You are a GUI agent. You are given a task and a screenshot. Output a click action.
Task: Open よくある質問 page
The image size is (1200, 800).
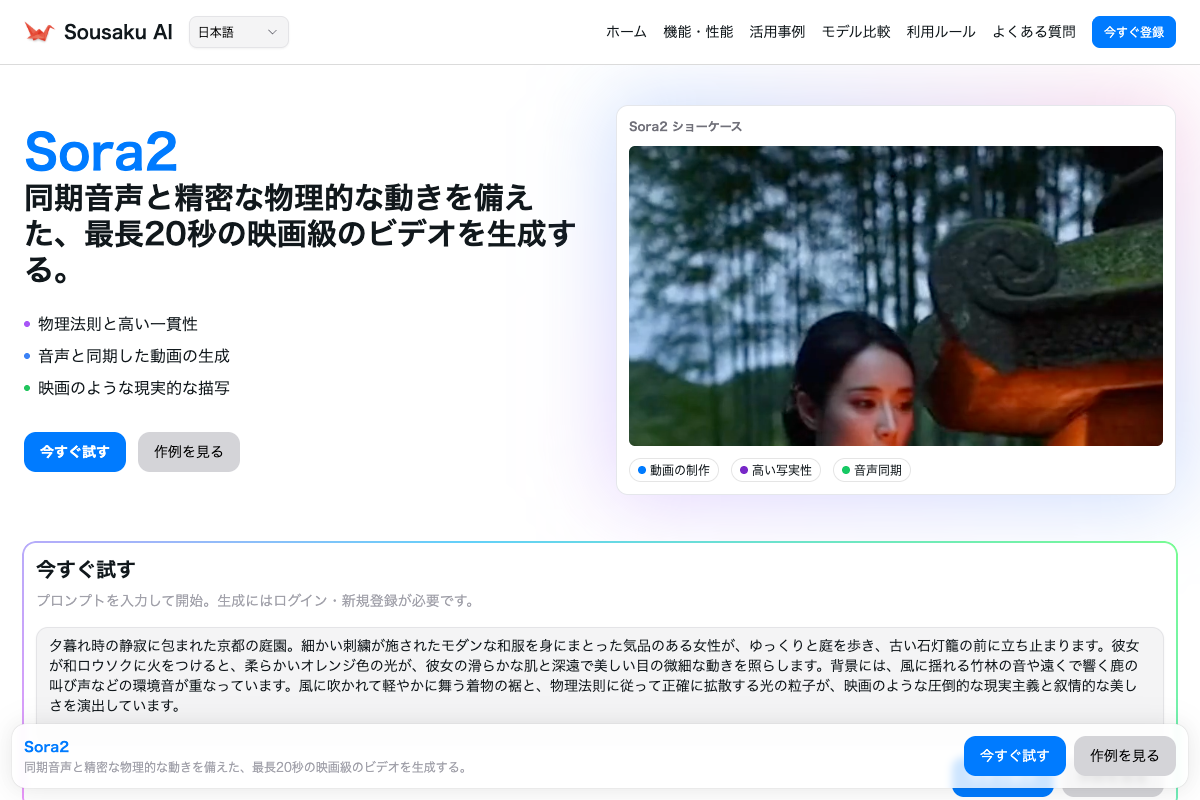click(1034, 32)
